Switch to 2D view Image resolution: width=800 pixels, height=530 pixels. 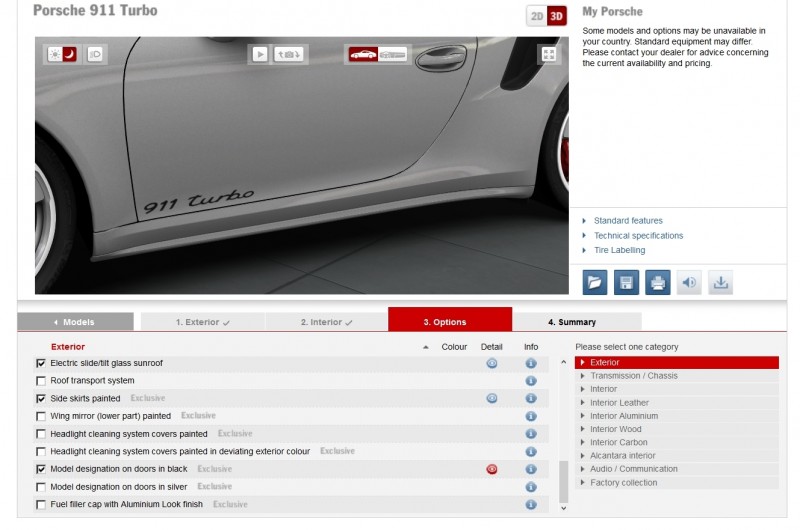[x=537, y=16]
